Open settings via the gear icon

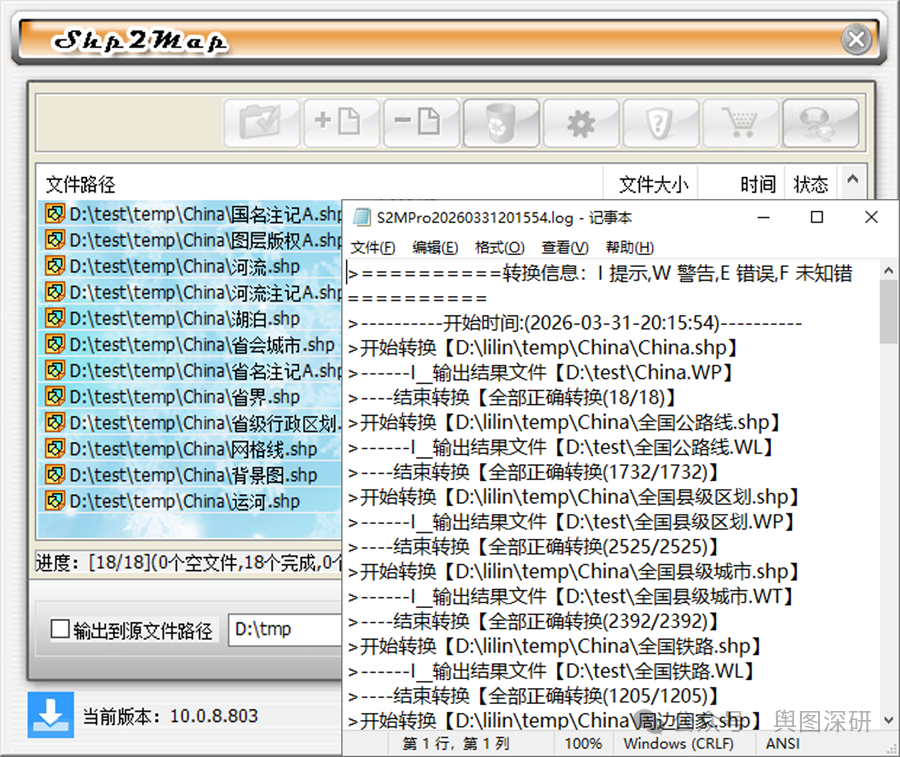coord(581,121)
